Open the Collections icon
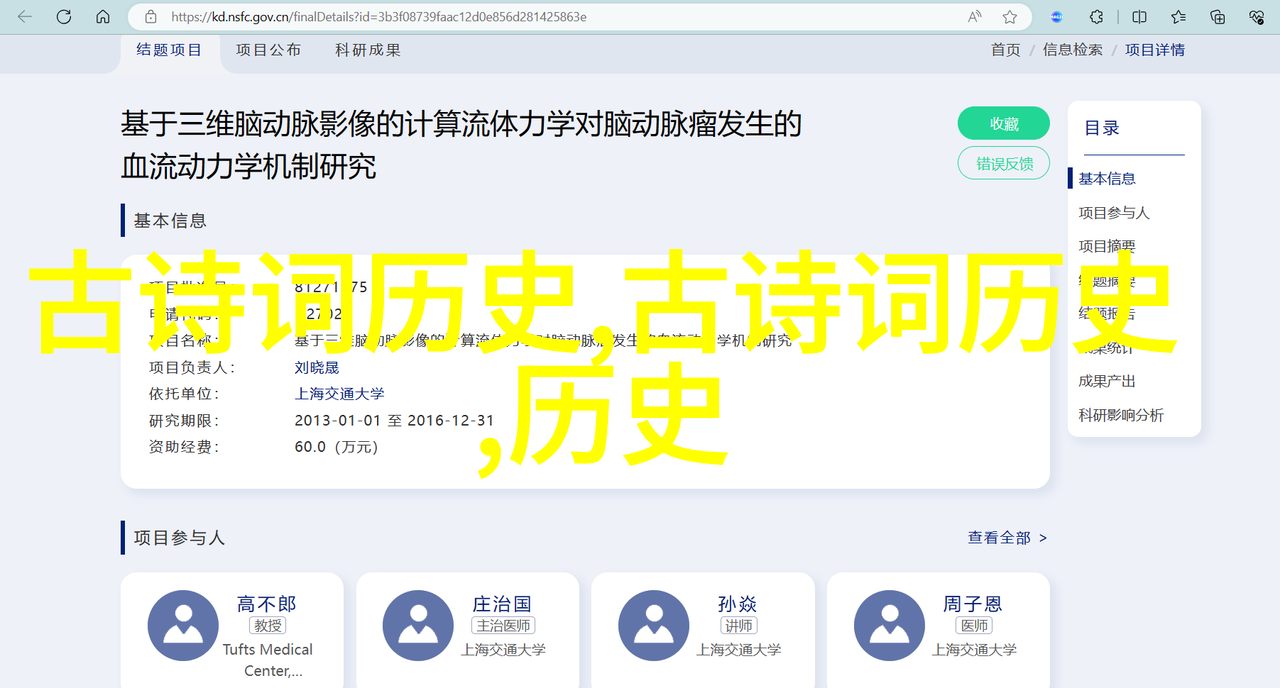The image size is (1280, 688). click(x=1218, y=17)
